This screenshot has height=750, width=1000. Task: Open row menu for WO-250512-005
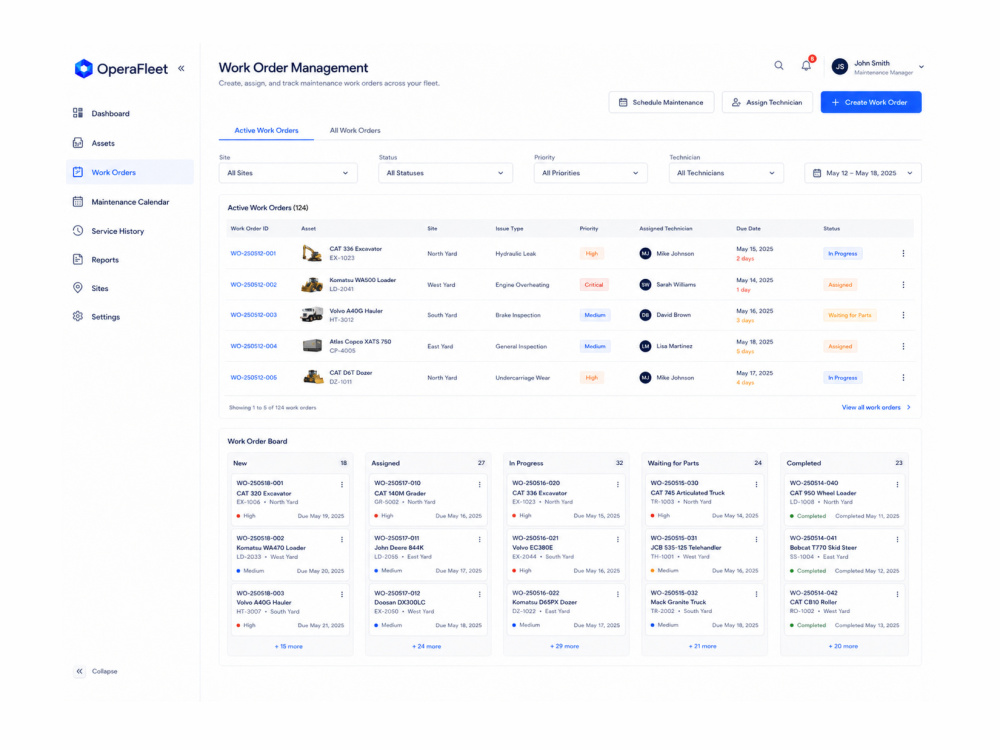point(903,378)
